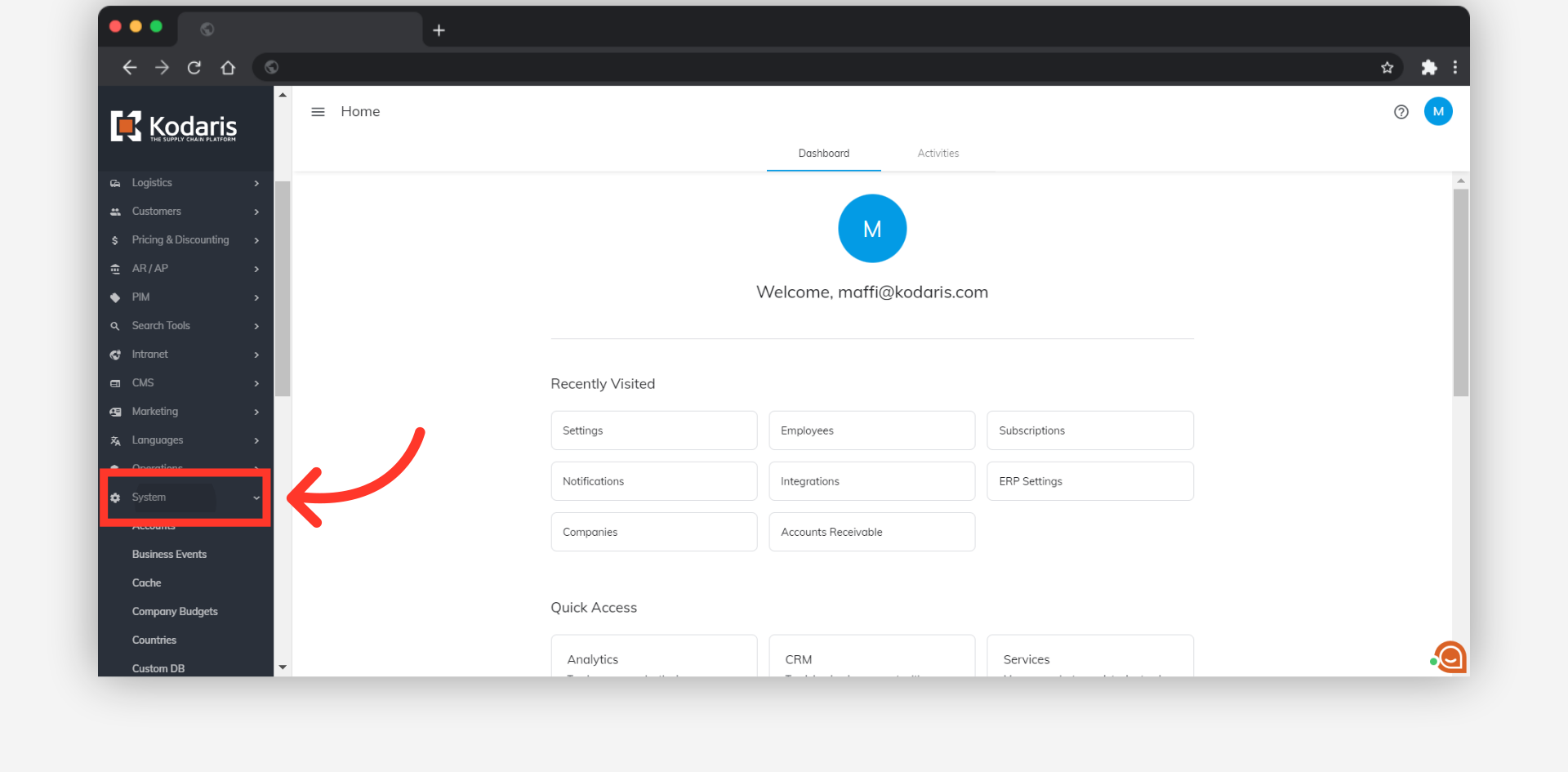Screen dimensions: 1568x772
Task: Open Cache in sidebar
Action: [146, 582]
